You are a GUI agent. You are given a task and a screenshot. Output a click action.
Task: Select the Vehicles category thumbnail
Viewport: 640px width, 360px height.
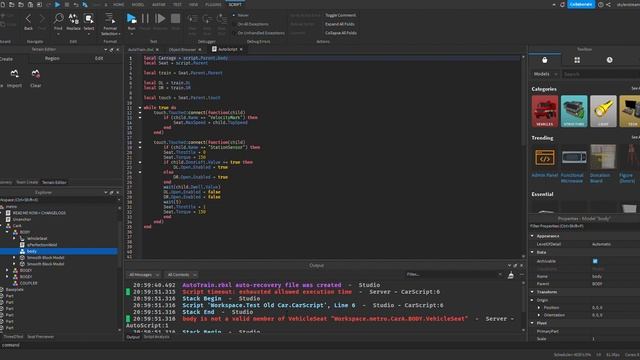(x=544, y=111)
